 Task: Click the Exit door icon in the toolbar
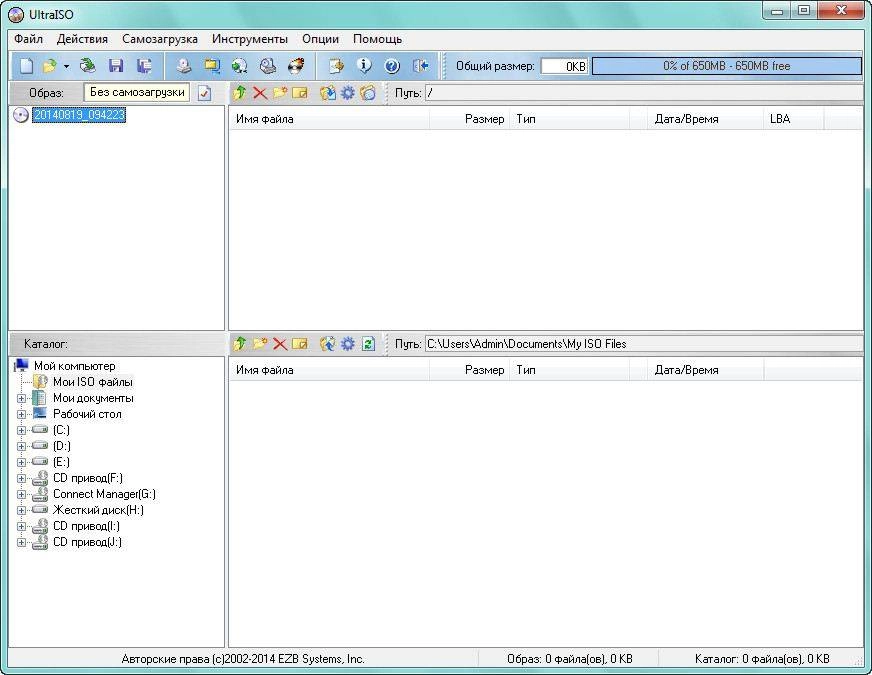coord(420,66)
